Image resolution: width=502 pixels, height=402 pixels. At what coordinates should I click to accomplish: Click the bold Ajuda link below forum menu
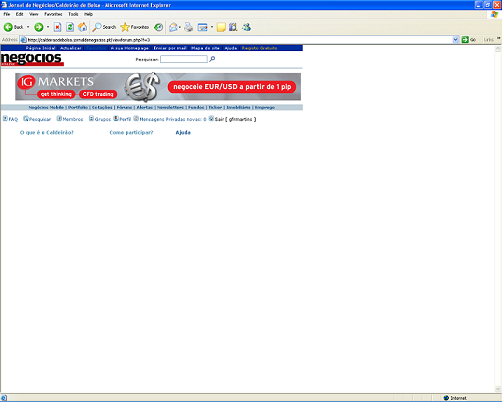(183, 132)
